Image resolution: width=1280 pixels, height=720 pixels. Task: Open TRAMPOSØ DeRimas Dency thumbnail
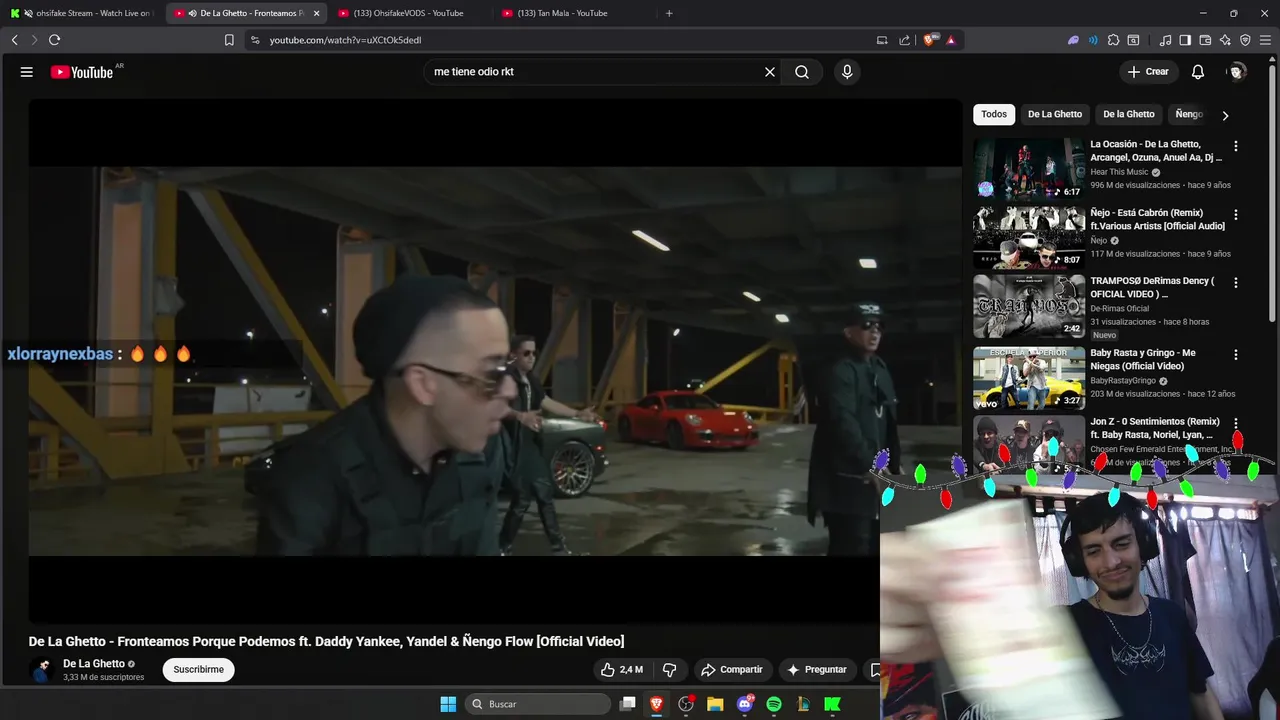coord(1029,306)
